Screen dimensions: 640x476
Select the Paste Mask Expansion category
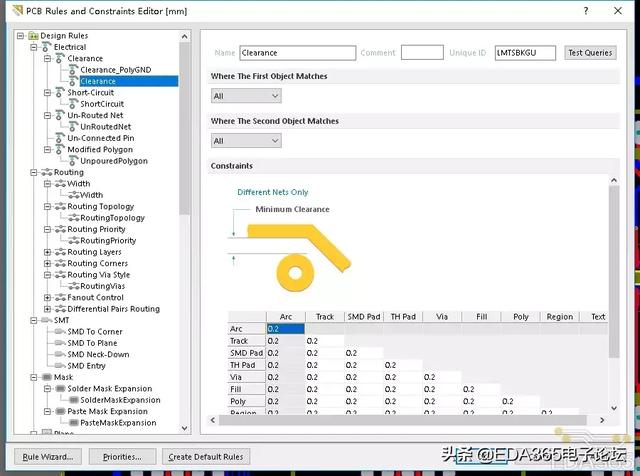tap(107, 411)
